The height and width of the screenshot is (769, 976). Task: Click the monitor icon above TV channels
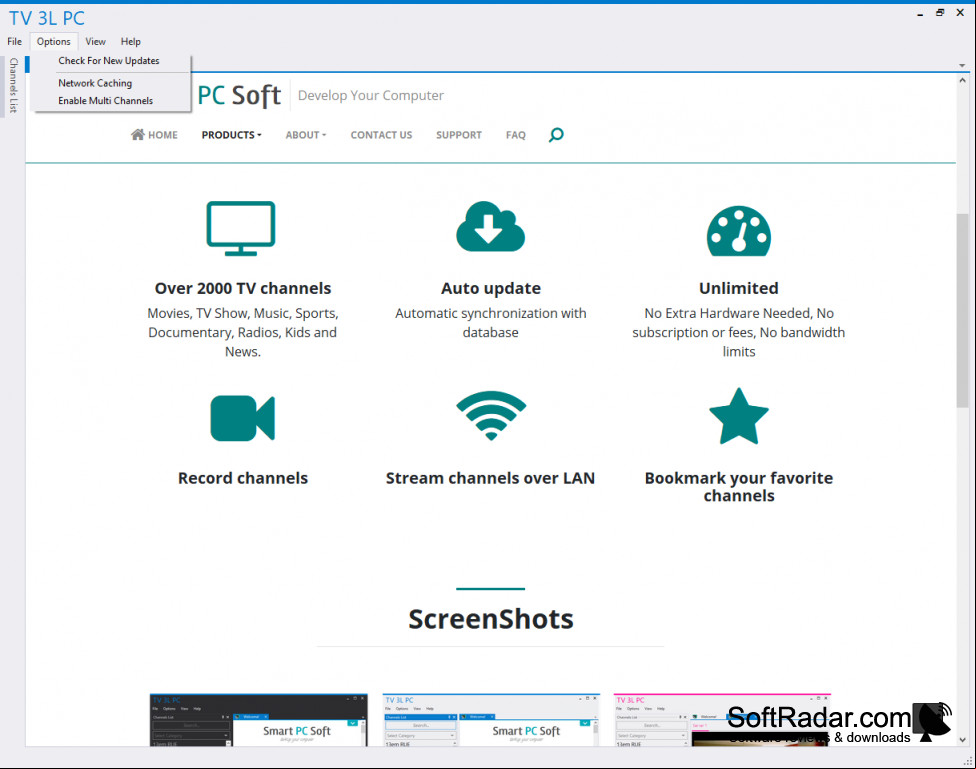241,229
